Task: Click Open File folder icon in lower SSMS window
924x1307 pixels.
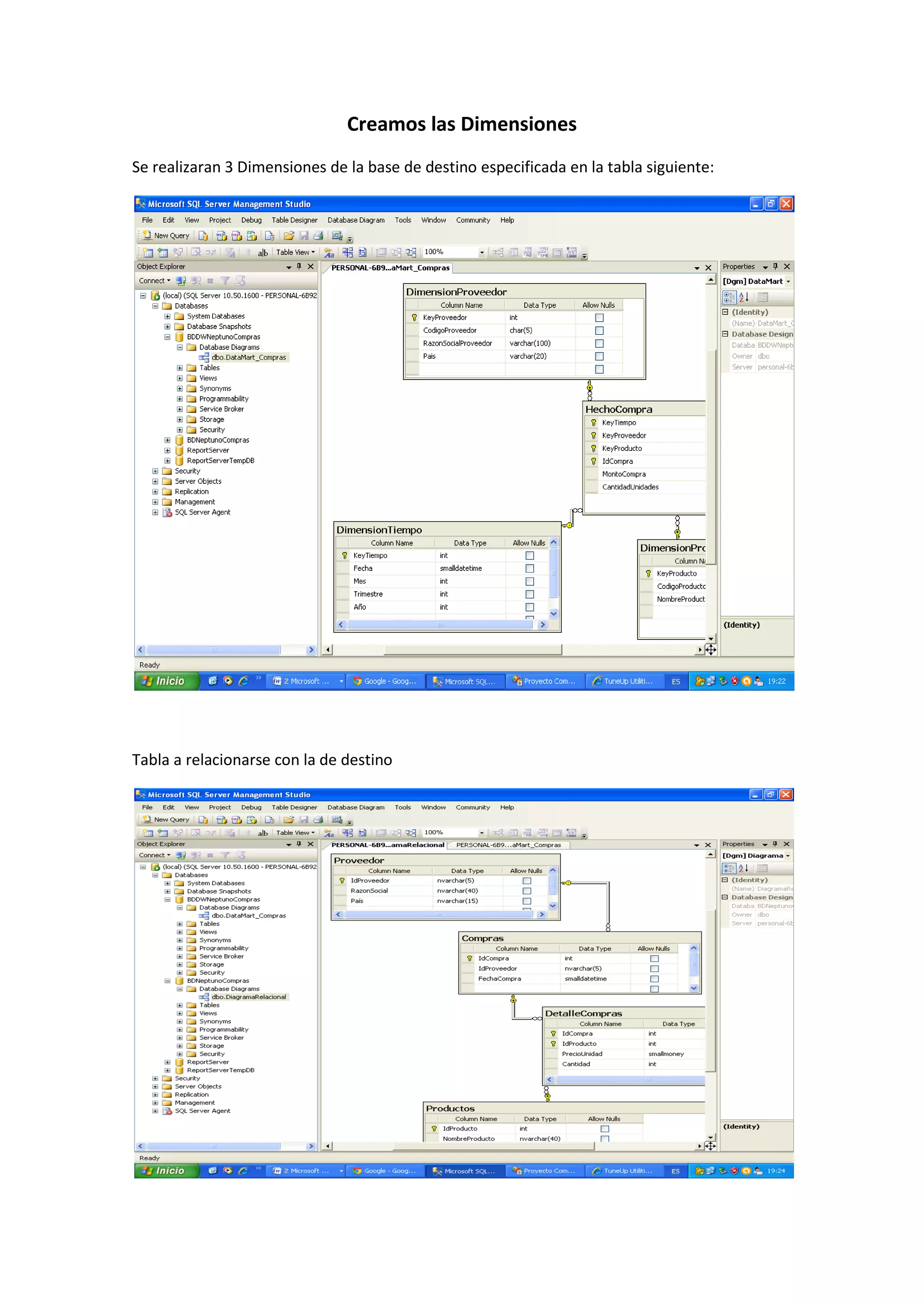Action: pyautogui.click(x=288, y=820)
